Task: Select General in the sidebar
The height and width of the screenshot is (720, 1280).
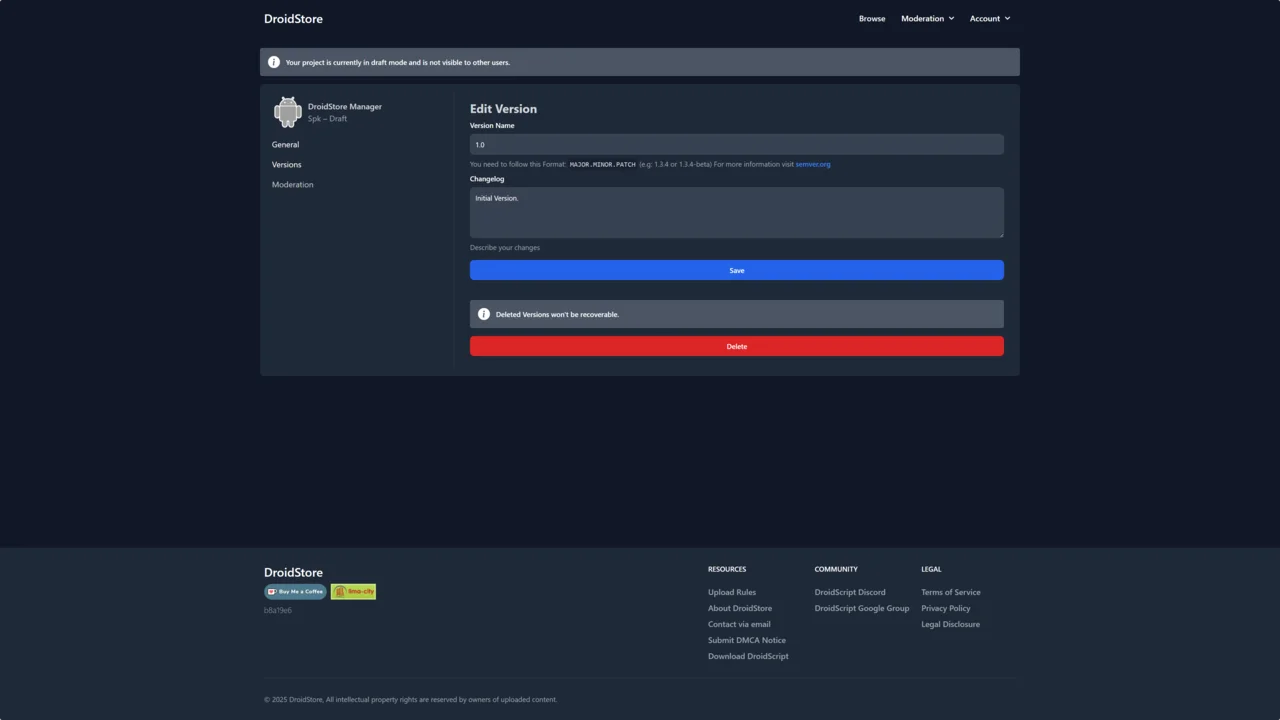Action: [x=285, y=144]
